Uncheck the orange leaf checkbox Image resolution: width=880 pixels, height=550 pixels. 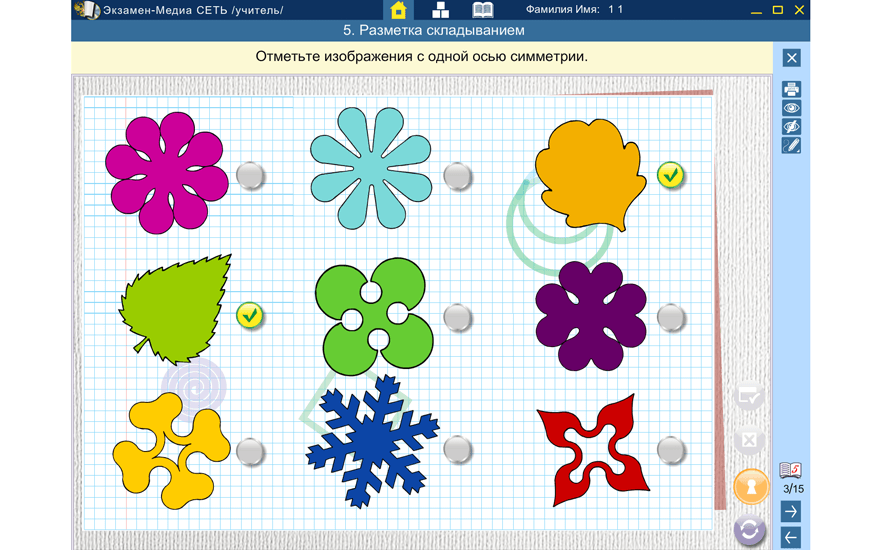click(x=671, y=175)
